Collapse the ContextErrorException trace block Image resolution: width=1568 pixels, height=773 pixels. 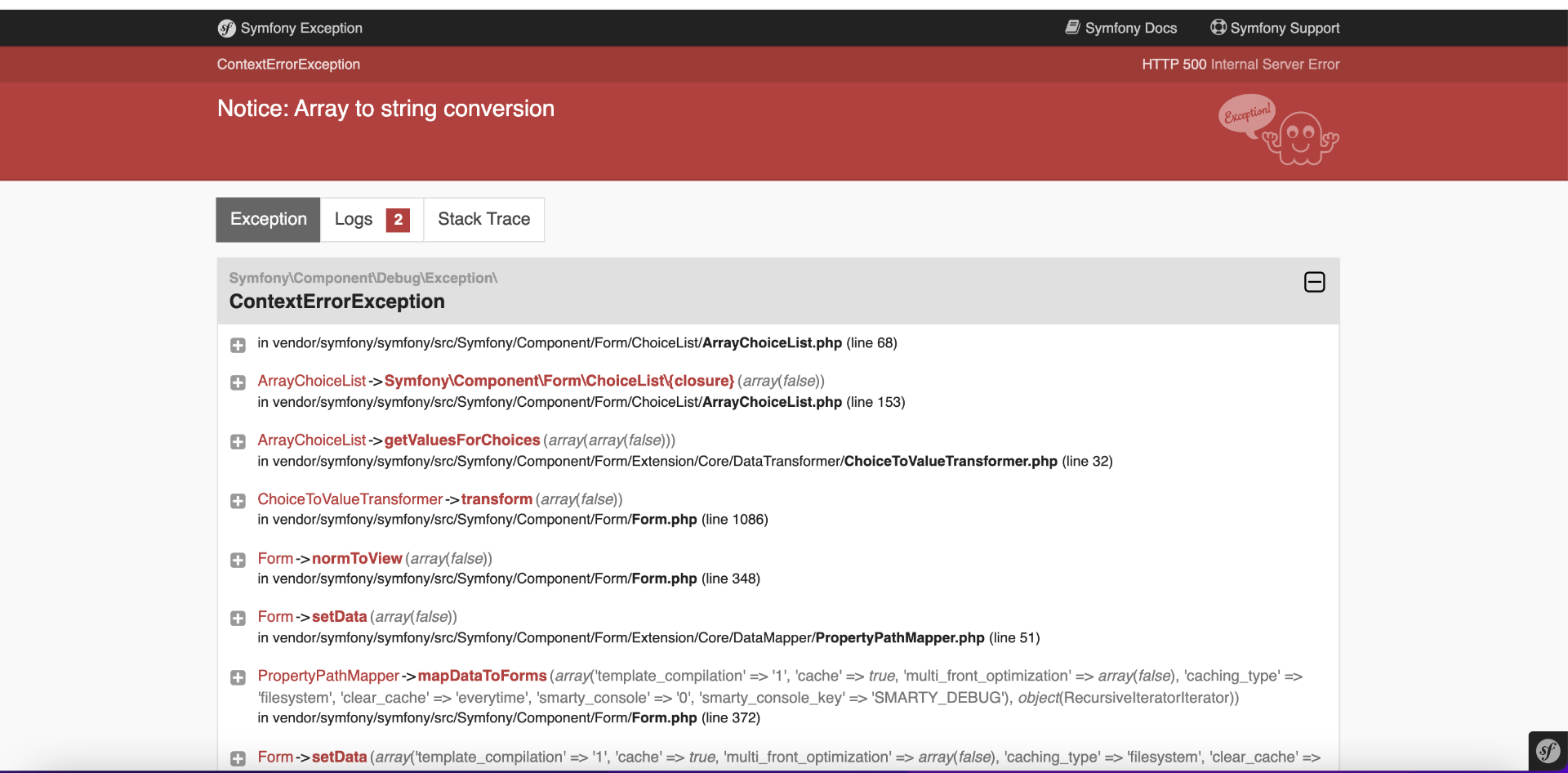pos(1314,282)
